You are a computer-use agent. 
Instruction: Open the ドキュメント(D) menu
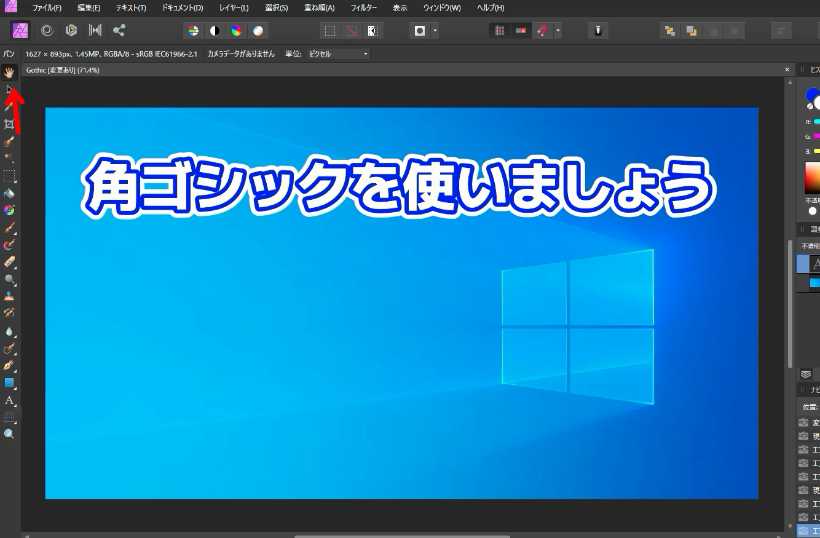(182, 8)
